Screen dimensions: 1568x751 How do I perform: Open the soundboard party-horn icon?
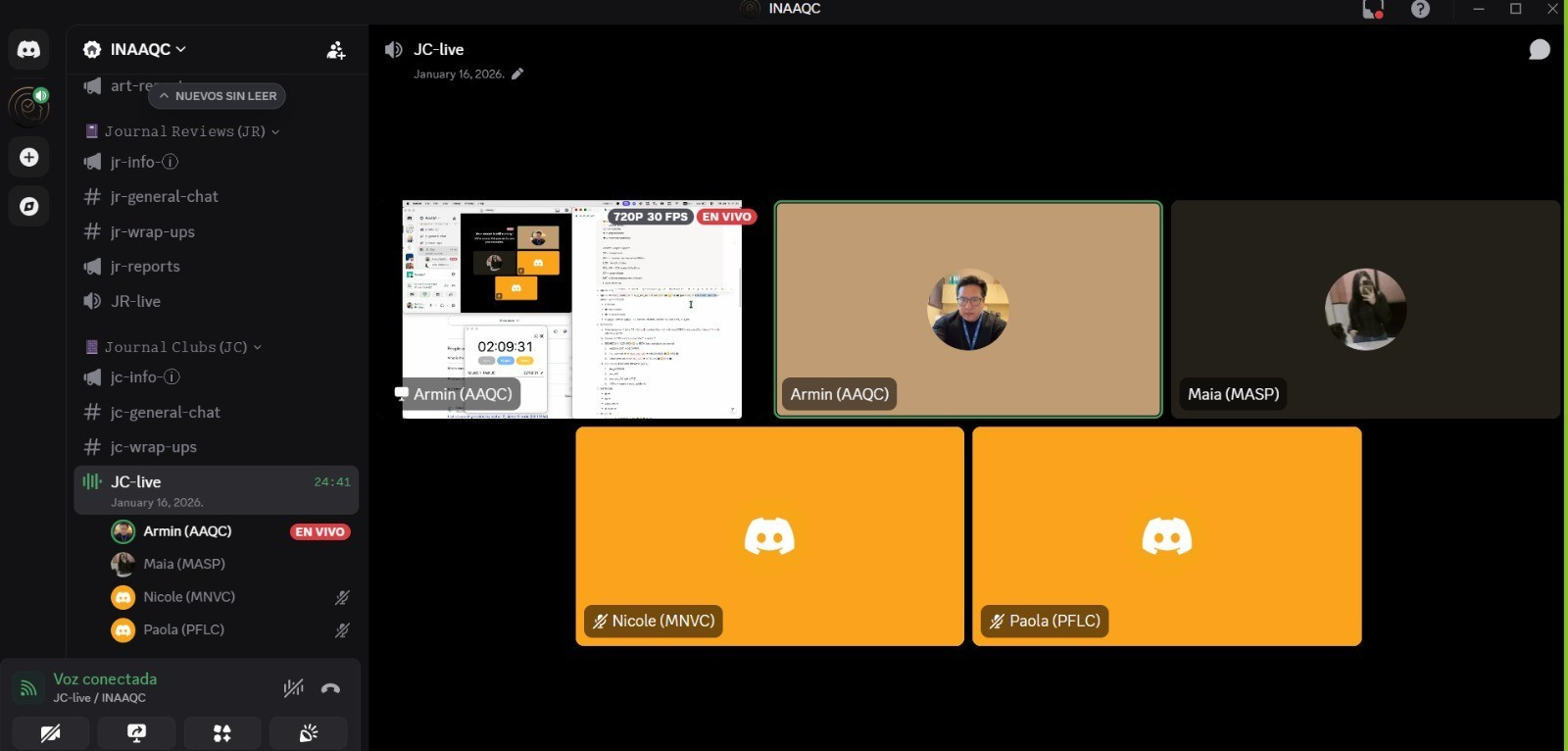pos(308,733)
